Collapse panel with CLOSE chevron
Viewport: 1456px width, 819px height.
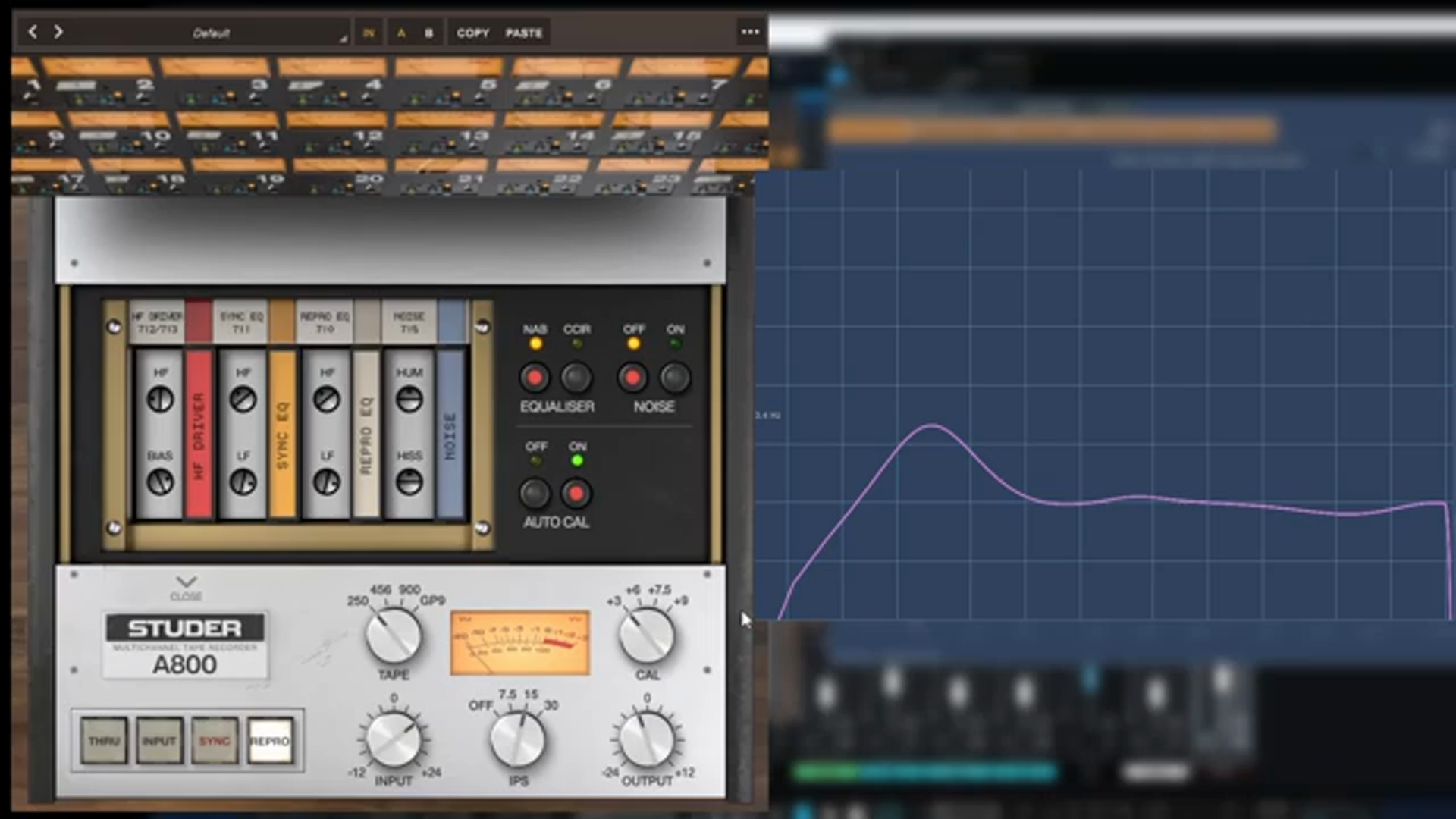click(186, 582)
